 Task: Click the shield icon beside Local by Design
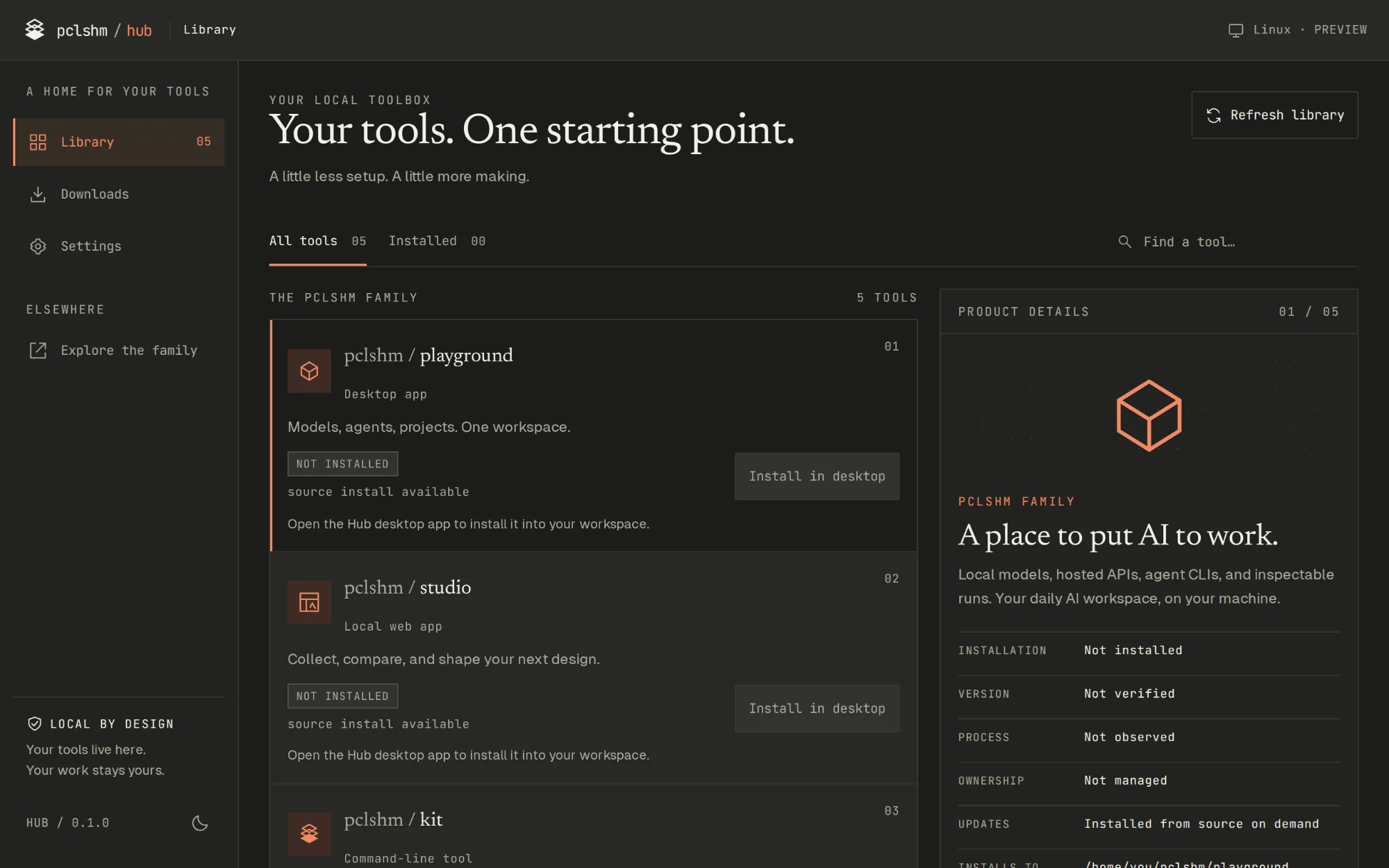point(34,724)
